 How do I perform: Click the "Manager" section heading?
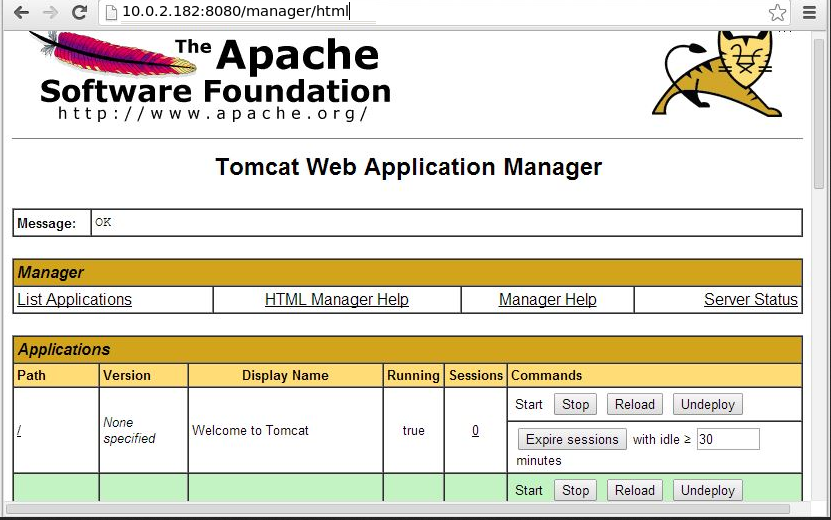coord(51,272)
